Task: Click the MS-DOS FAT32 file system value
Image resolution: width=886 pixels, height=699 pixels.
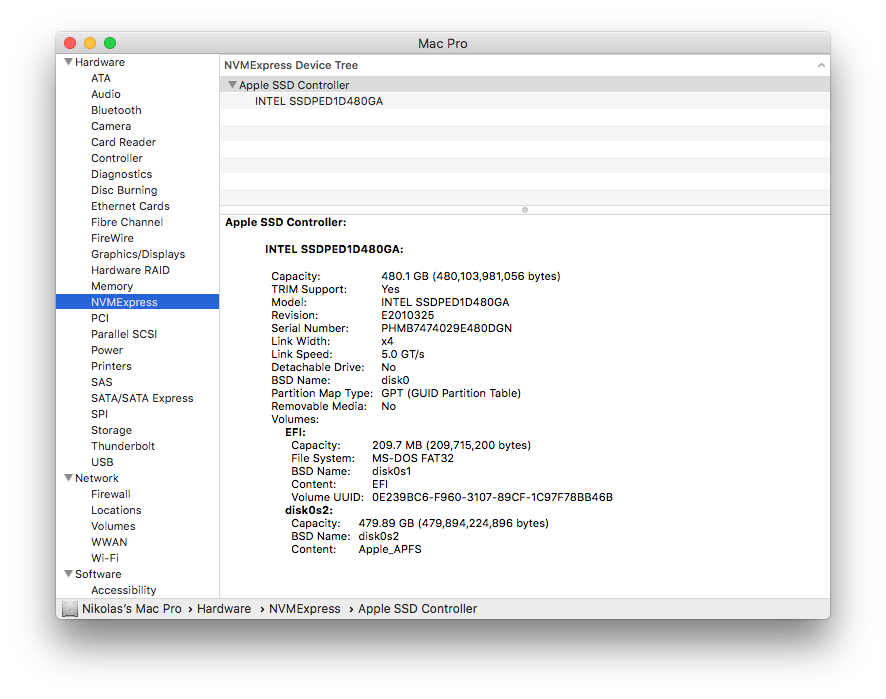Action: (412, 458)
